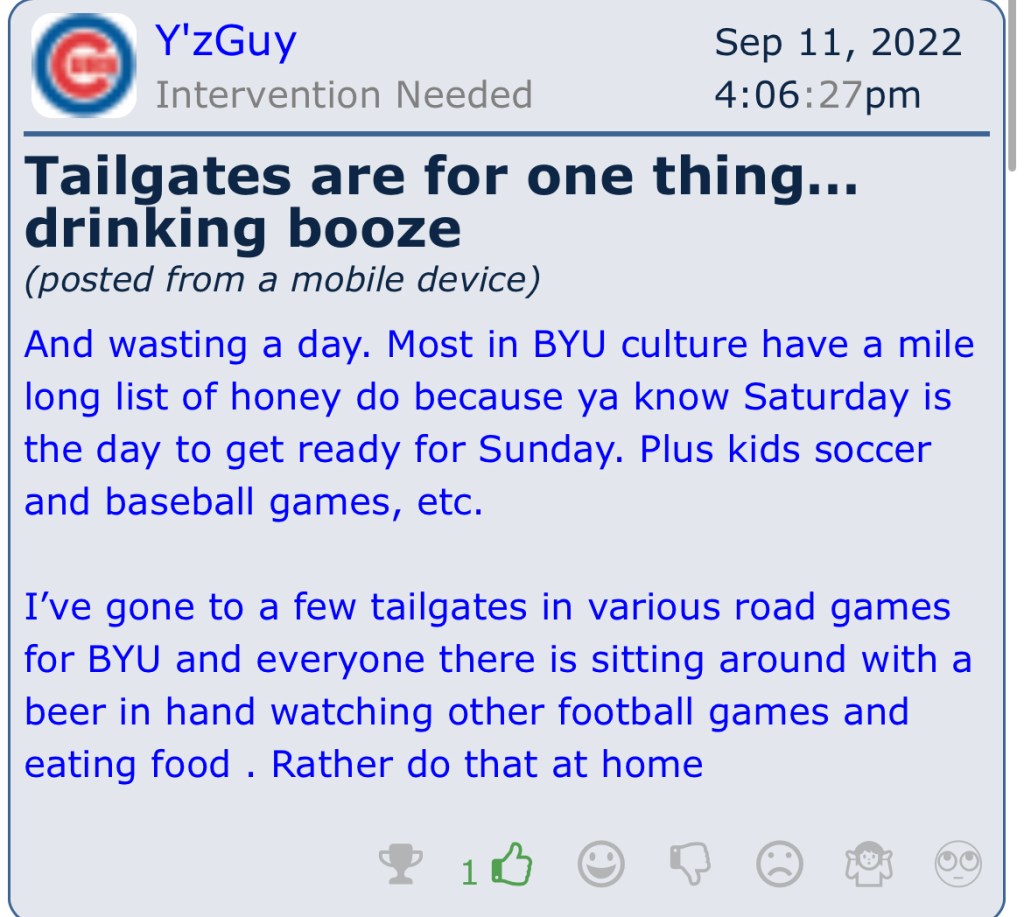Select the shrugging person reaction icon
This screenshot has height=917, width=1024.
click(x=868, y=864)
